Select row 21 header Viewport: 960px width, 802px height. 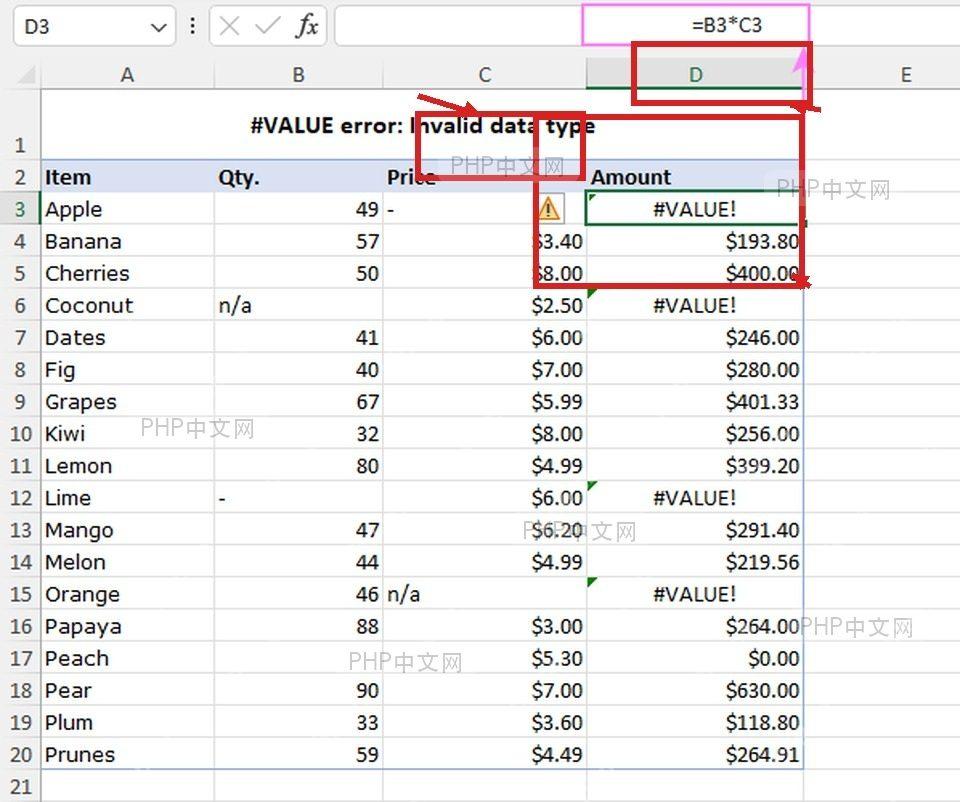[20, 786]
